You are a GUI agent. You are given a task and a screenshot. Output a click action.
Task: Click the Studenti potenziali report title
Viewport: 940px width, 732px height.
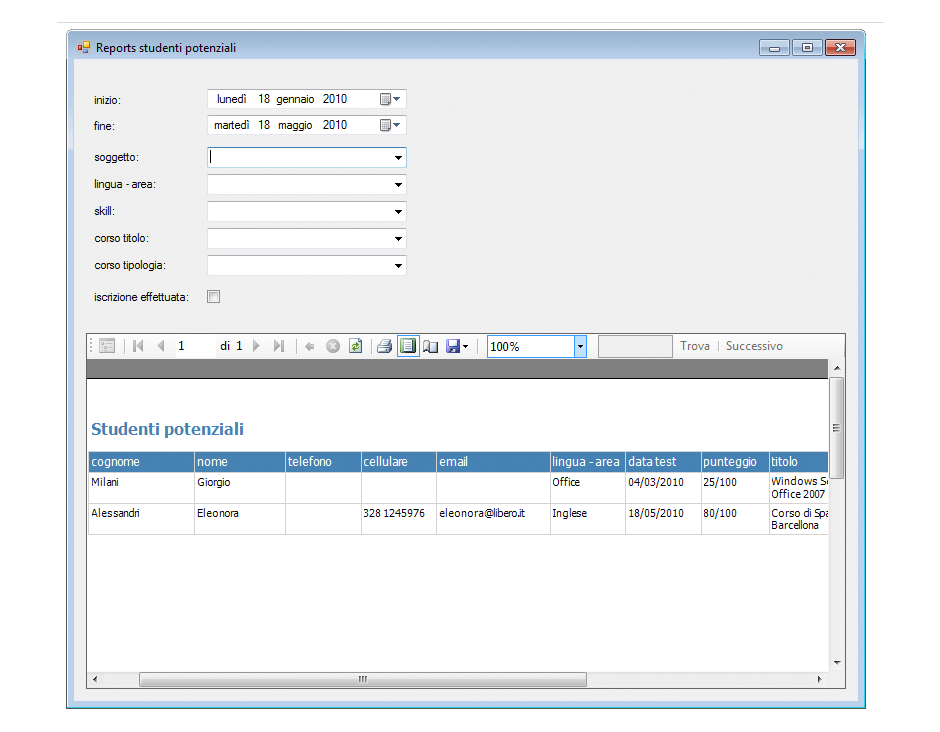[167, 429]
